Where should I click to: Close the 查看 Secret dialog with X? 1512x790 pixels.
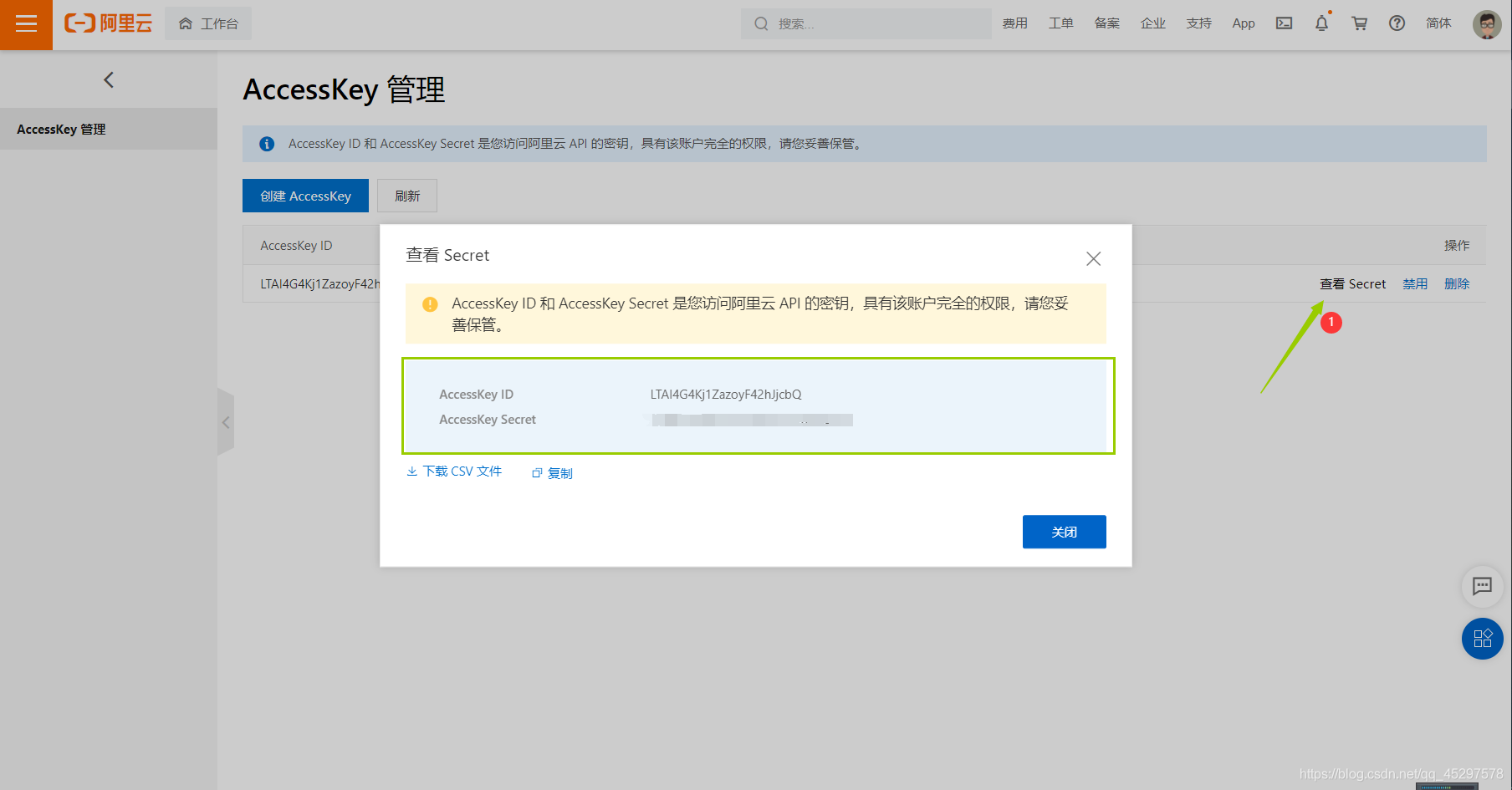1093,258
